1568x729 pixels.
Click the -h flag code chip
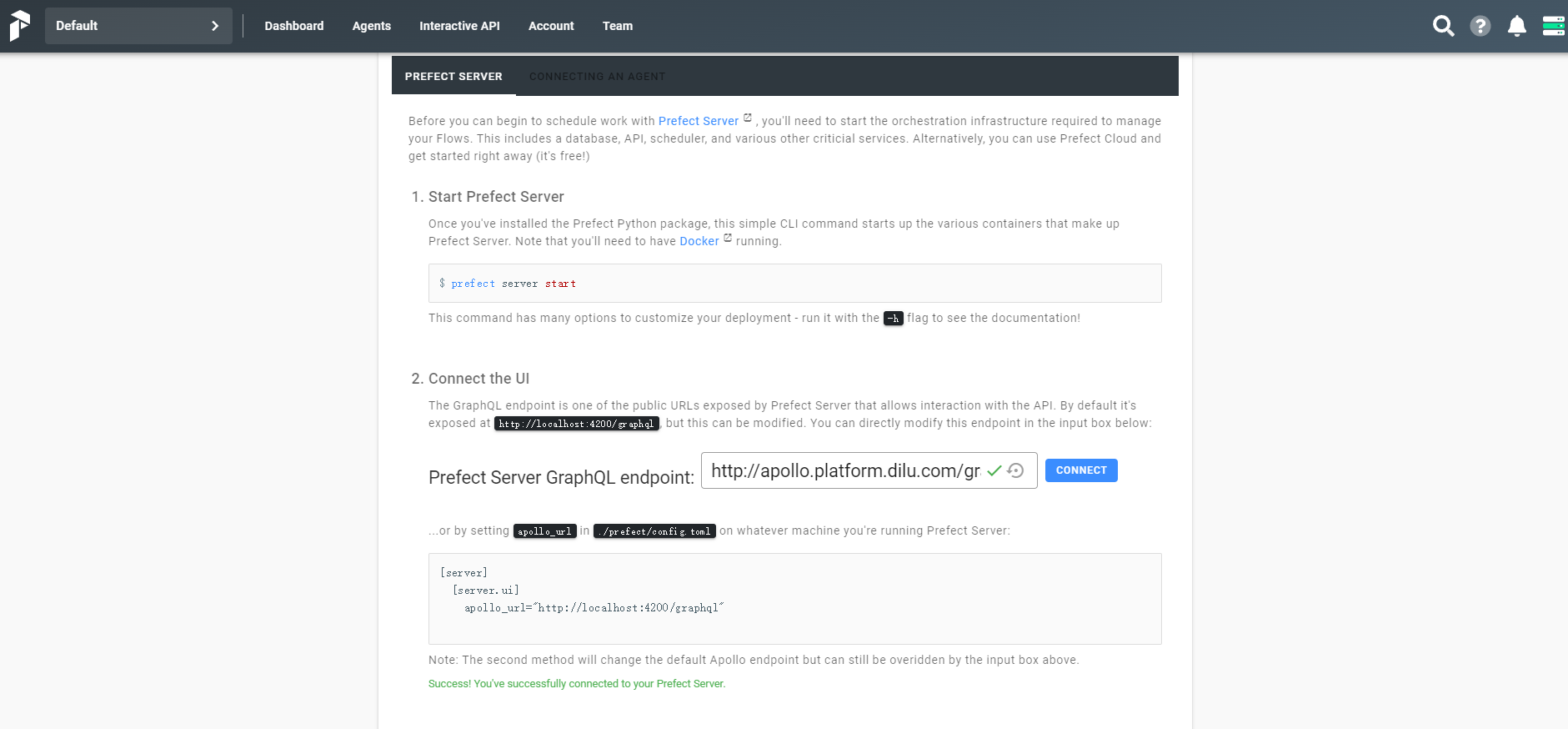point(893,319)
